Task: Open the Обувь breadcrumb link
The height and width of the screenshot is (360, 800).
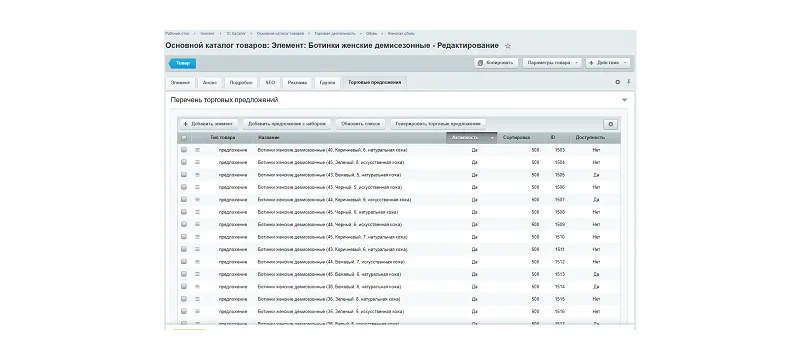Action: coord(372,34)
